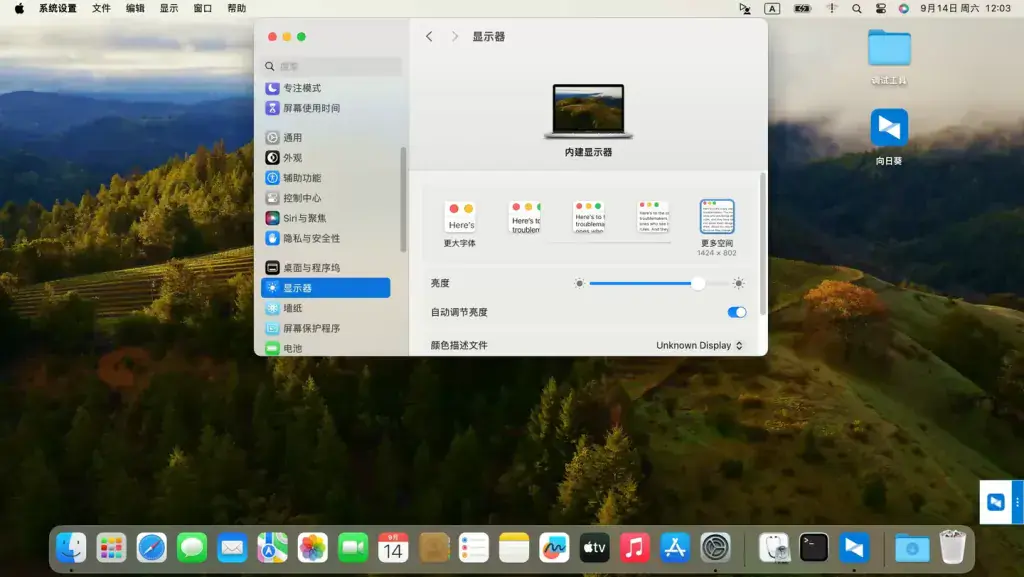The height and width of the screenshot is (577, 1024).
Task: Open Apple TV app in the Dock
Action: click(594, 548)
